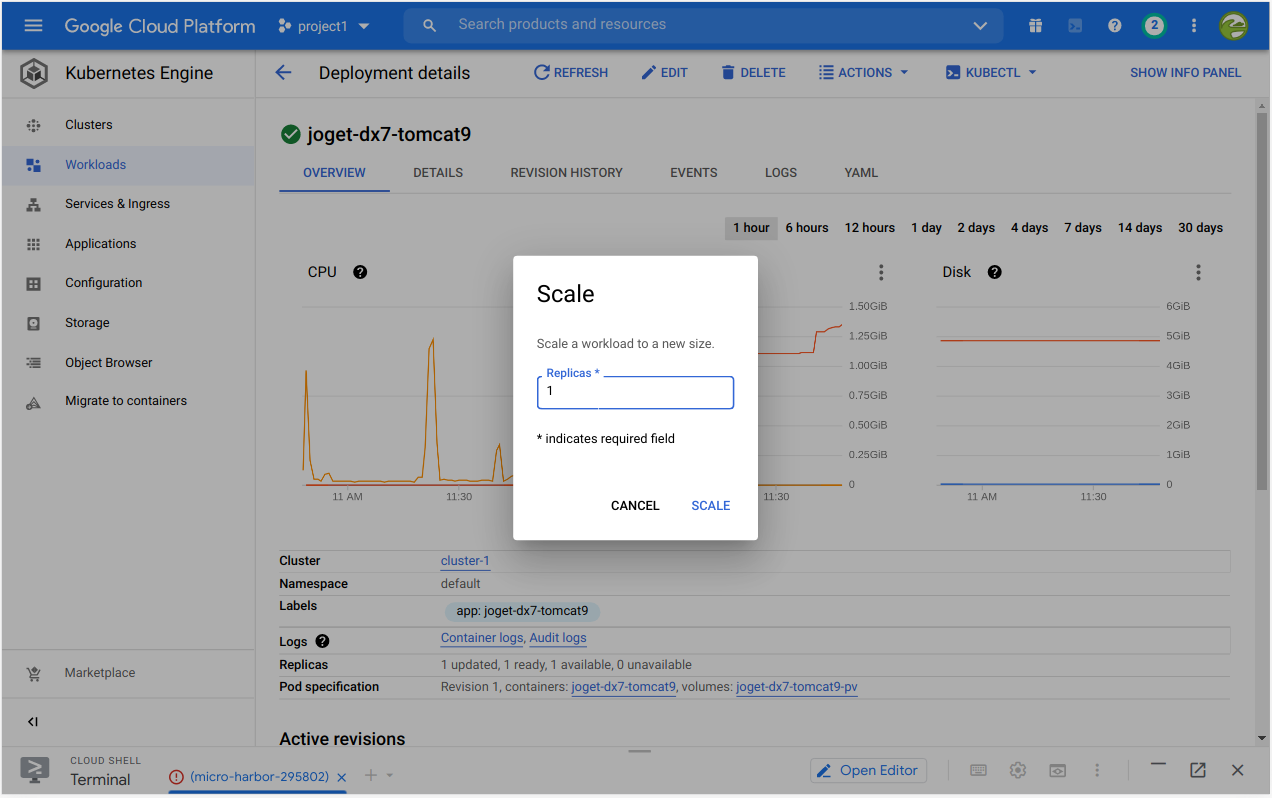This screenshot has width=1272, height=798.
Task: Select the 6 hours time range
Action: click(x=806, y=228)
